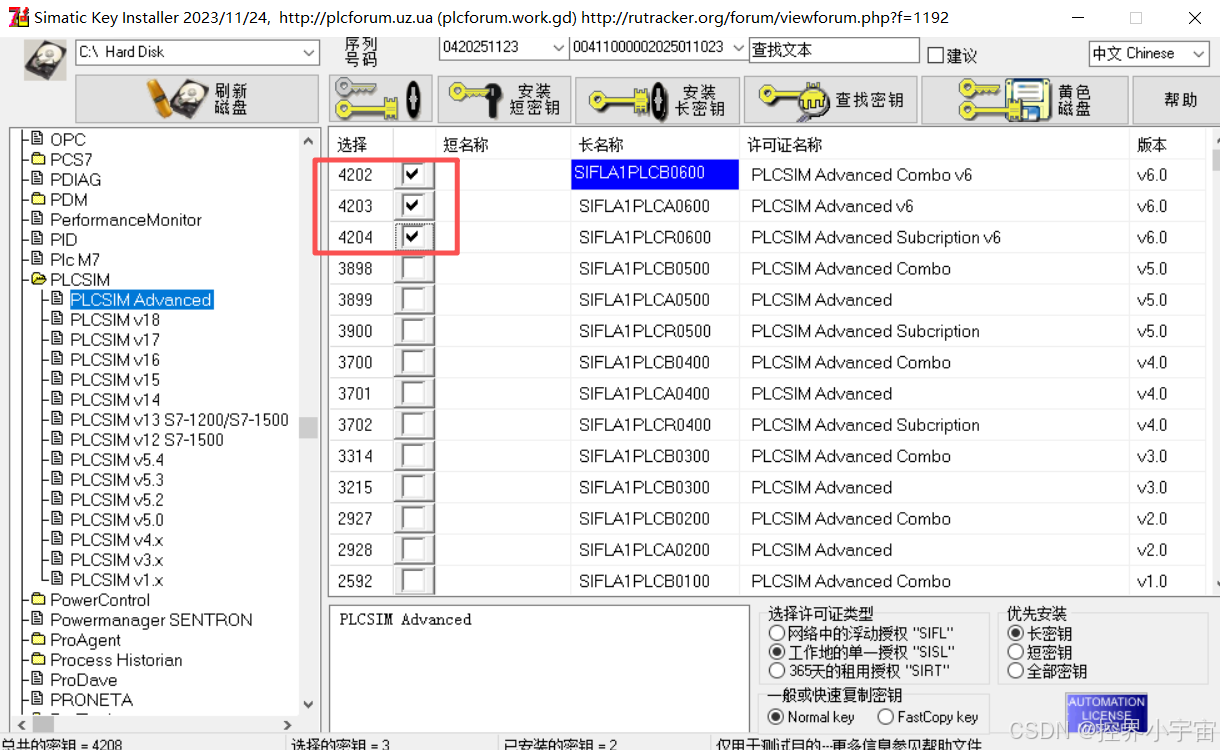Check the checkbox for key 3314

(x=412, y=456)
